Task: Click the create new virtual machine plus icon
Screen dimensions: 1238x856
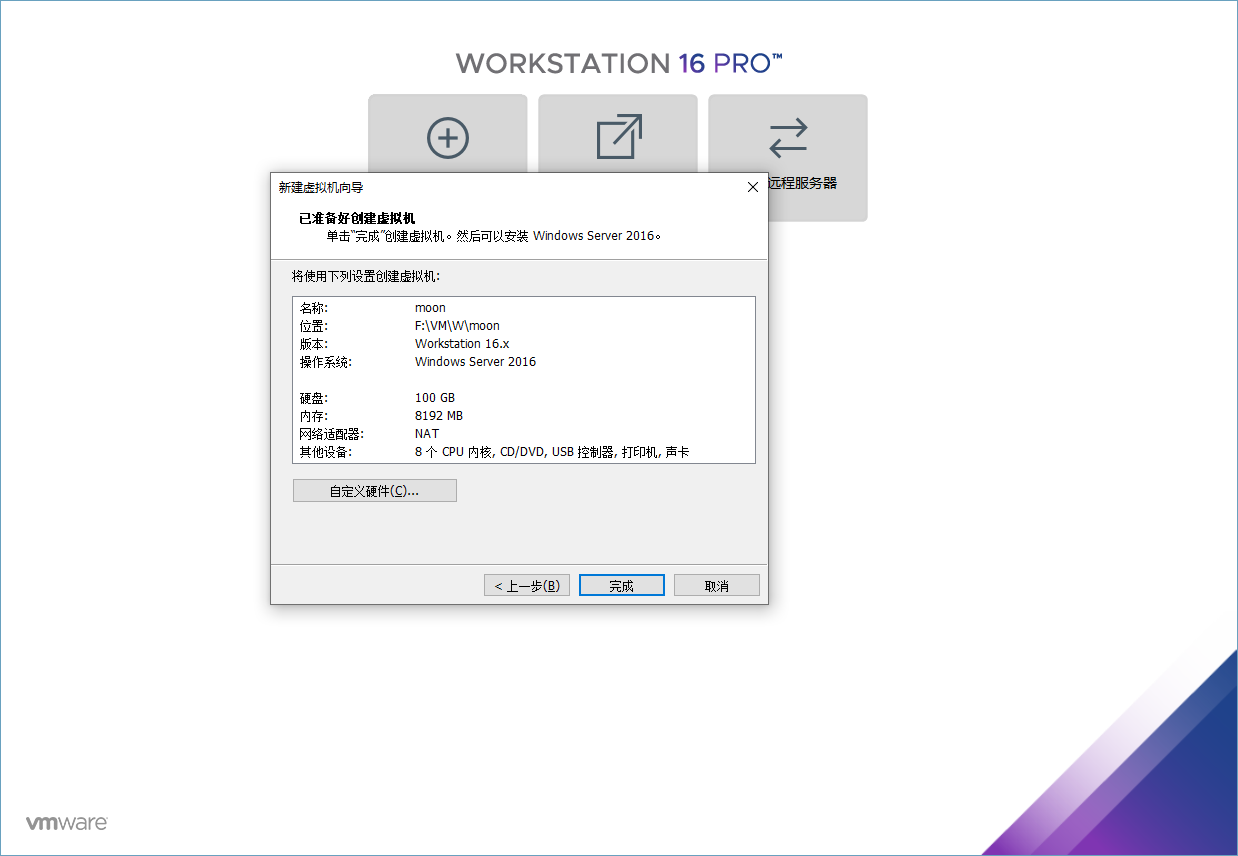Action: click(448, 138)
